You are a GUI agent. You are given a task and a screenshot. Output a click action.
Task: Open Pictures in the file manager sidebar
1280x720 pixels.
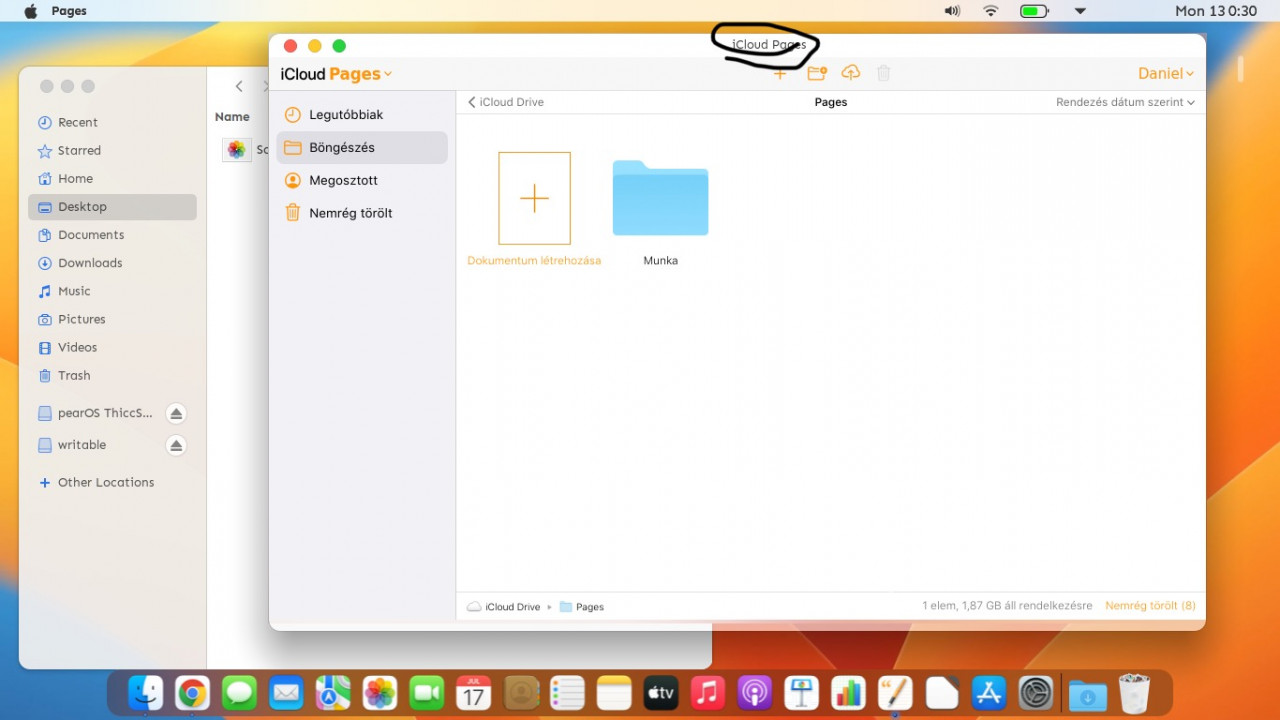click(112, 319)
